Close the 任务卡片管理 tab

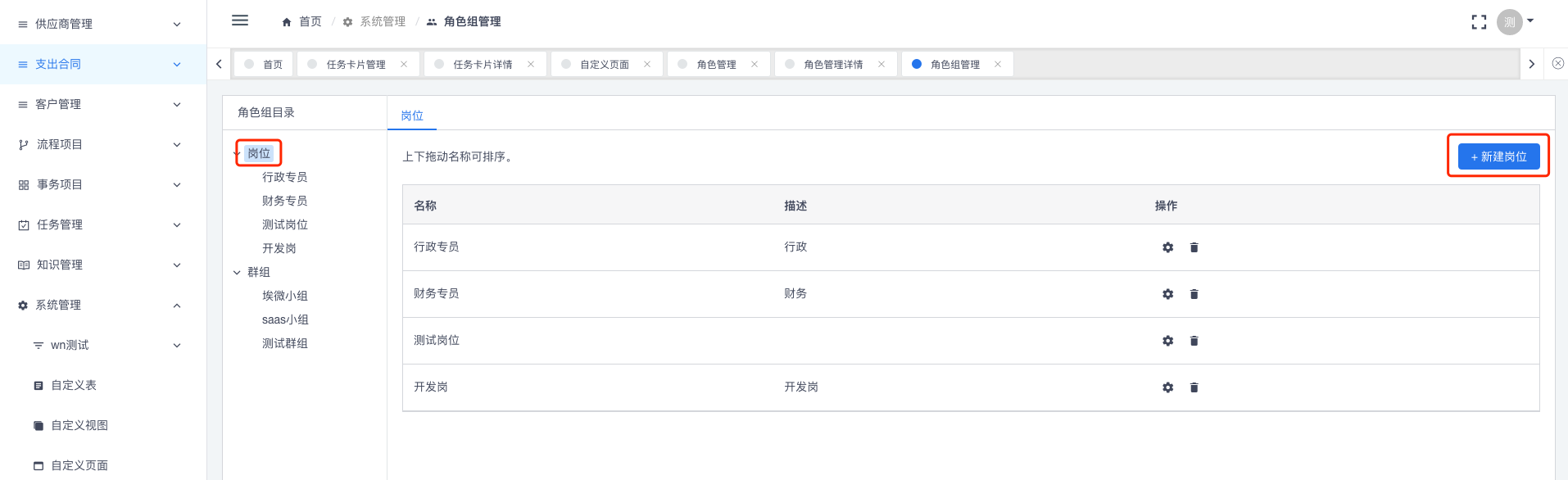click(x=404, y=64)
